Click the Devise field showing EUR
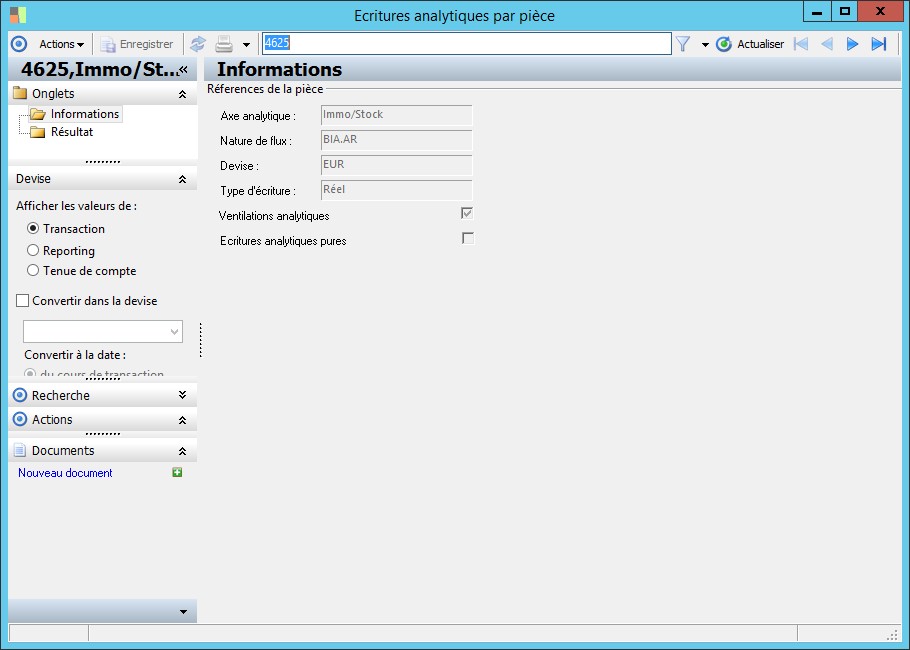This screenshot has height=650, width=910. (x=396, y=165)
